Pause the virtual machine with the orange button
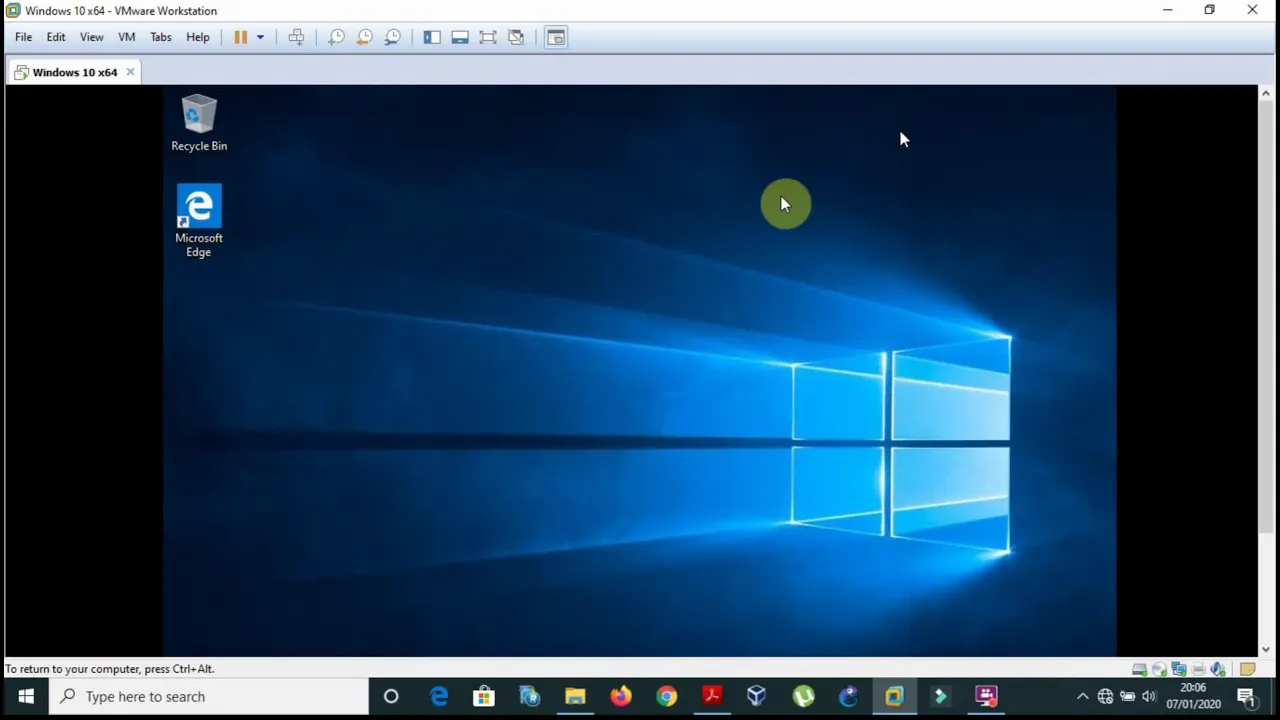Image resolution: width=1280 pixels, height=720 pixels. 241,37
